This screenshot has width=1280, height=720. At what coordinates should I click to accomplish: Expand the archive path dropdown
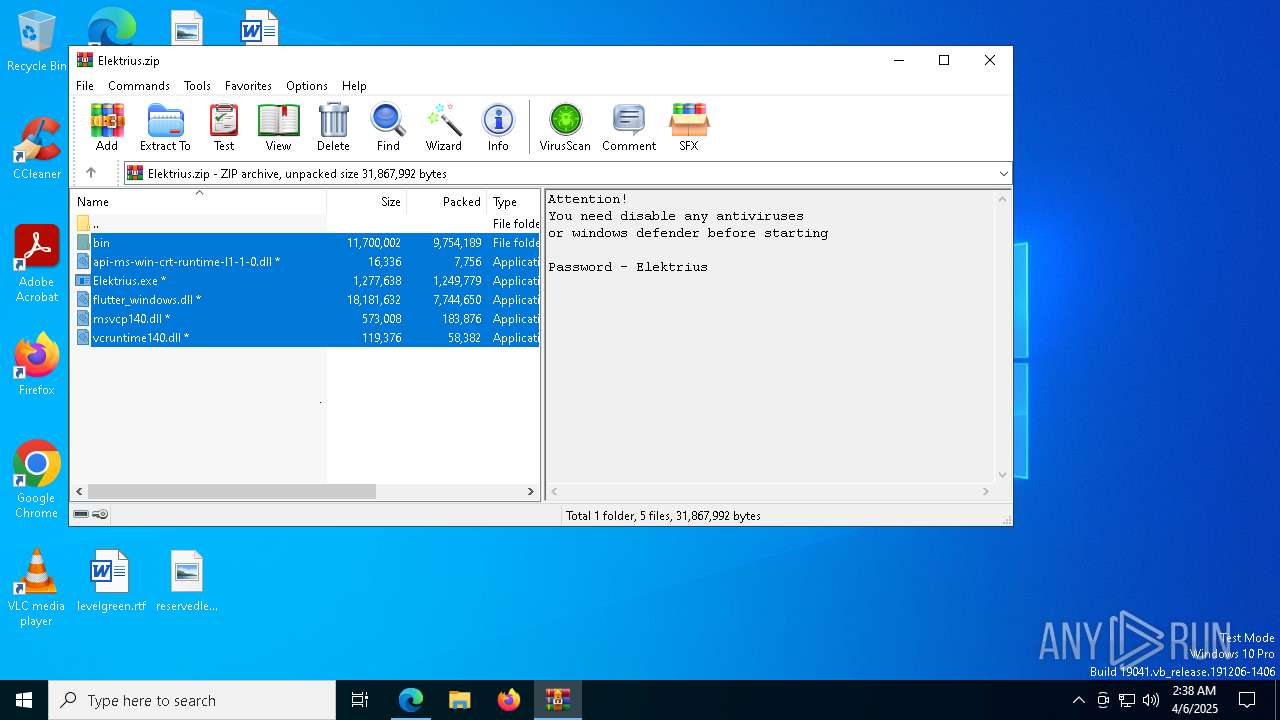click(x=1003, y=174)
